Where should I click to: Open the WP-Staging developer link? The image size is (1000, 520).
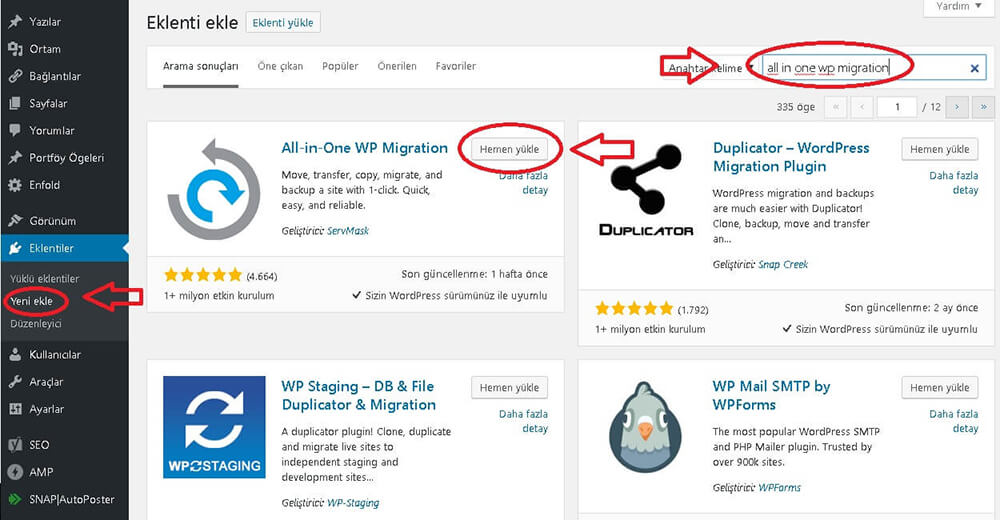click(353, 503)
